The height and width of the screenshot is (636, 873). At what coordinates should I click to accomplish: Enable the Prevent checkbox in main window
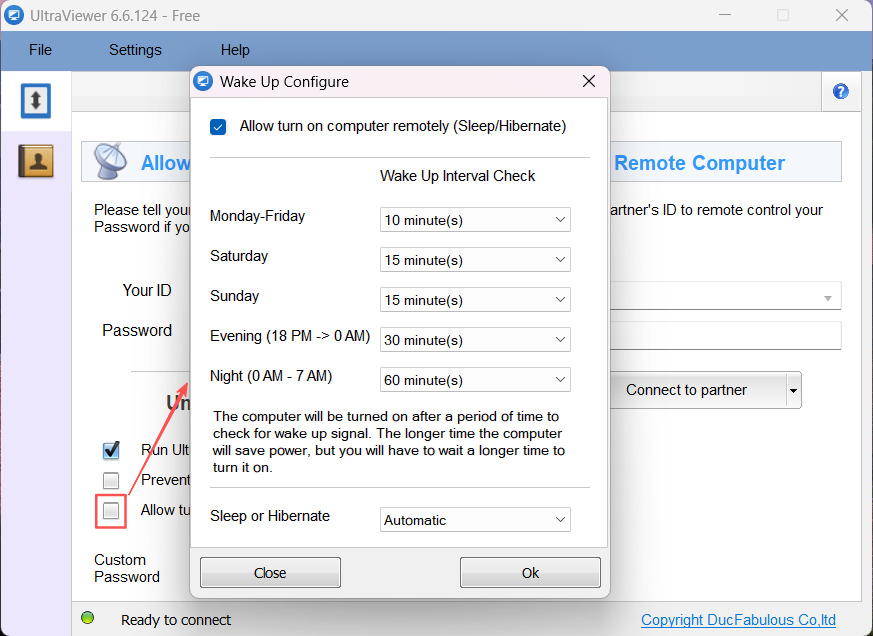pyautogui.click(x=111, y=480)
